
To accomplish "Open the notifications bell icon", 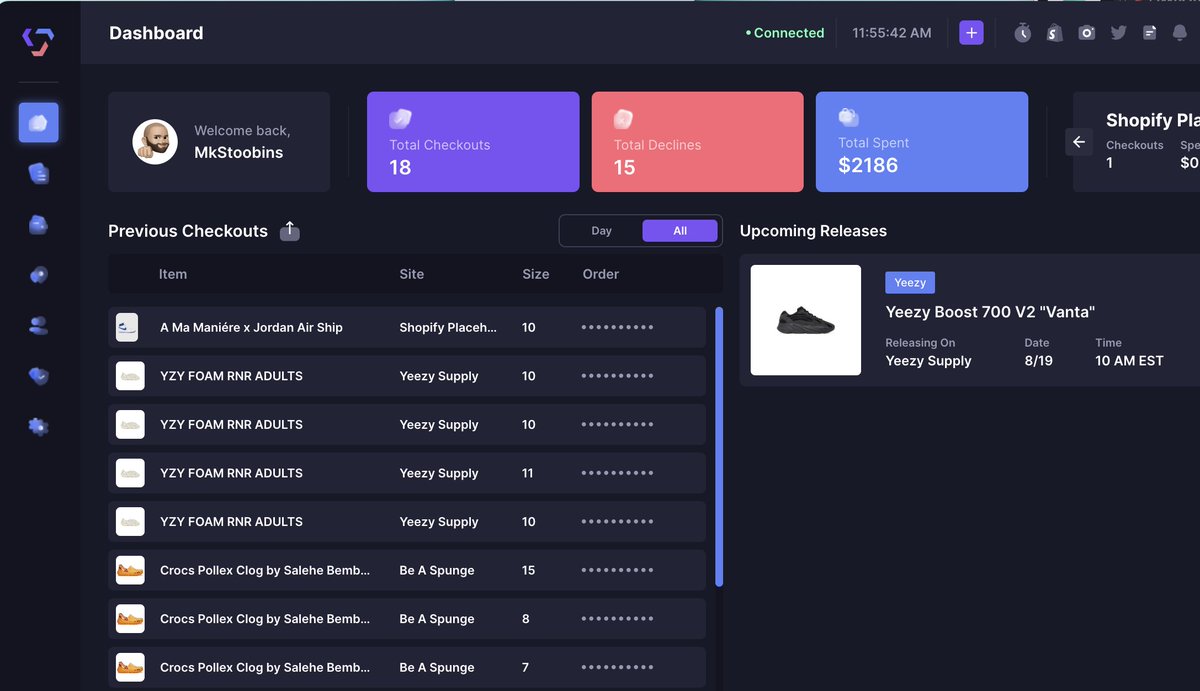I will (x=1180, y=33).
